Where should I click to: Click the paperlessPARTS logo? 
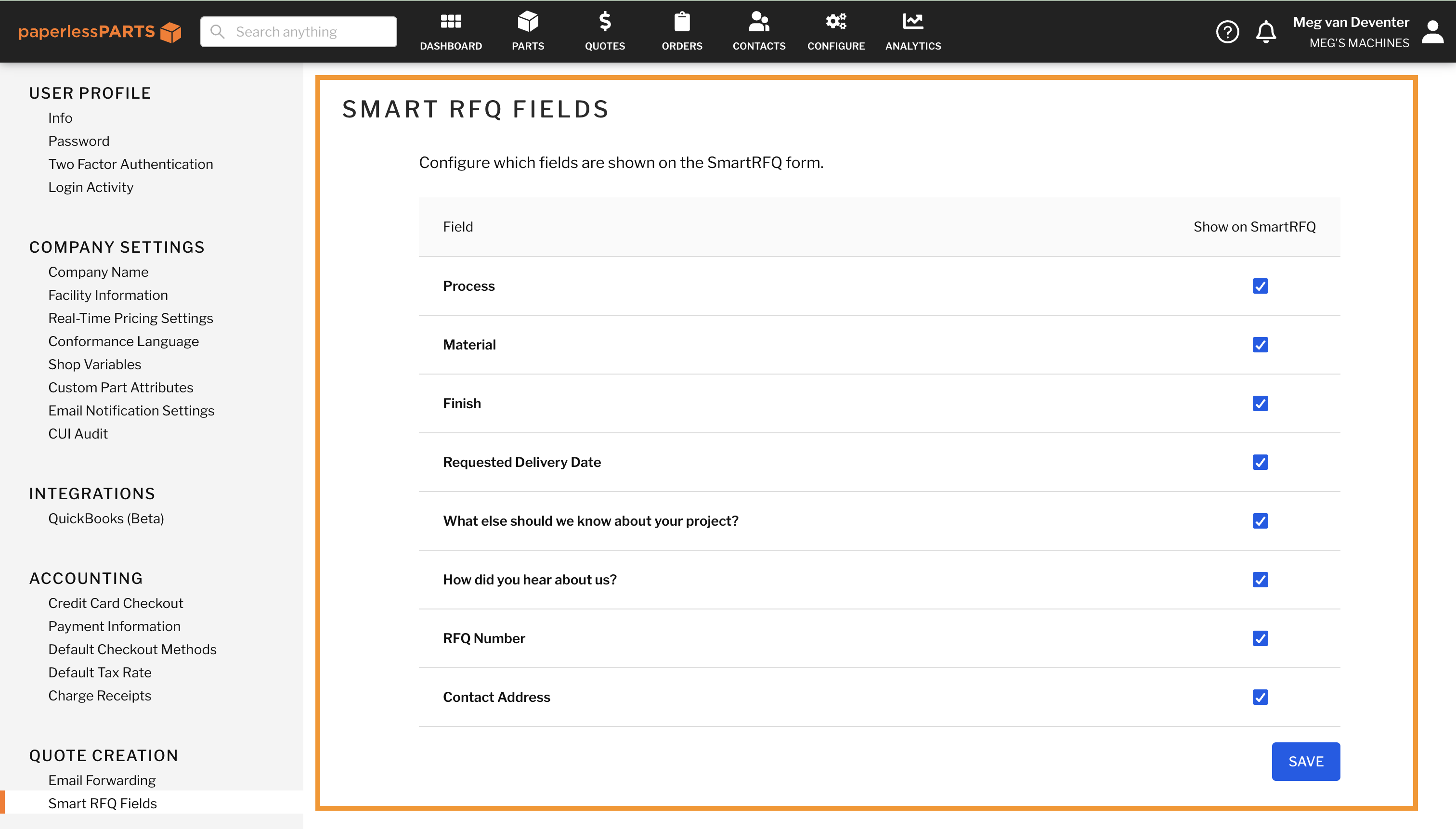coord(99,31)
